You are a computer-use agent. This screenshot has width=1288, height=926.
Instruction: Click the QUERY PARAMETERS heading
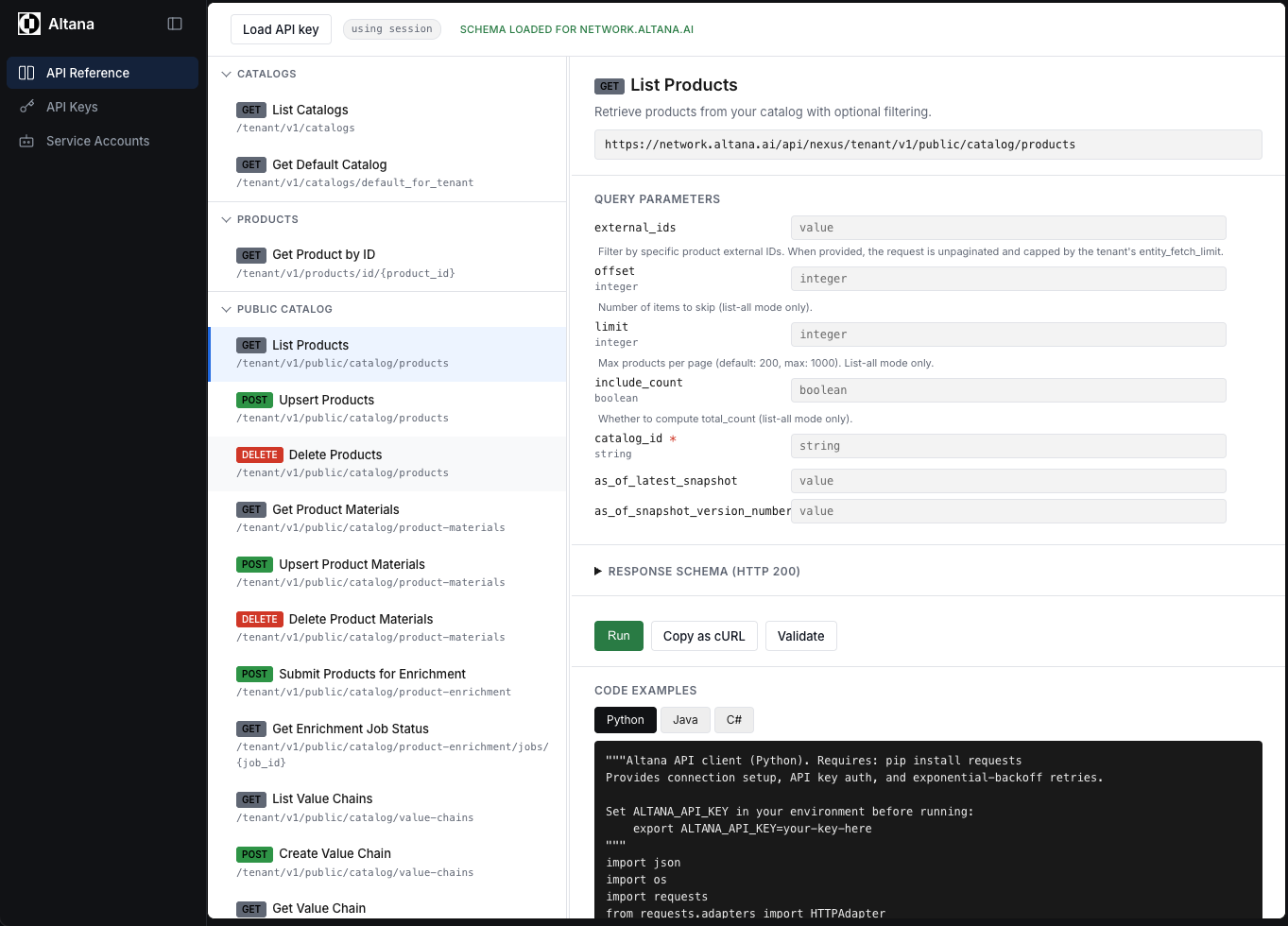click(657, 199)
